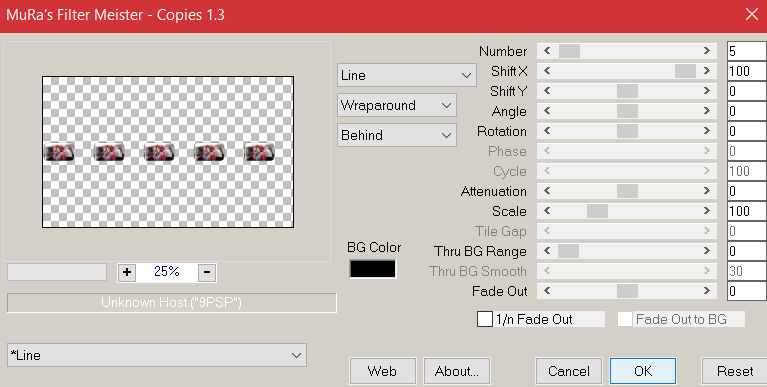Click the Rotation value field
The image size is (767, 387).
pos(747,131)
